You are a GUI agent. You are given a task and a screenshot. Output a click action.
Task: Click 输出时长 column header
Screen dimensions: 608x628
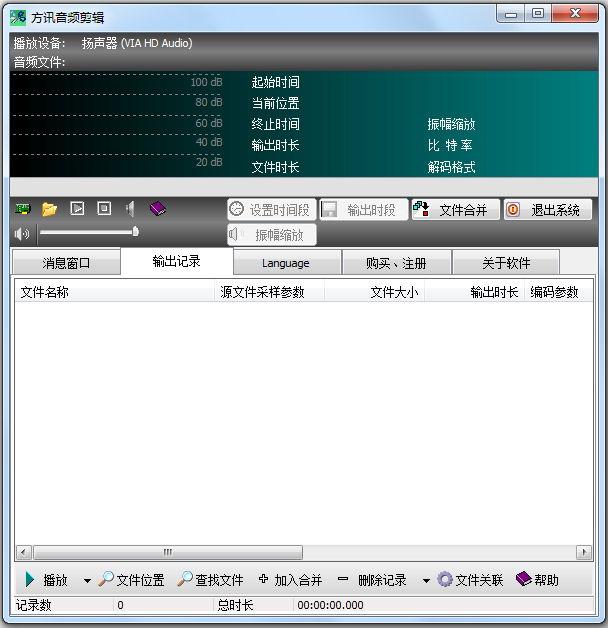click(475, 292)
